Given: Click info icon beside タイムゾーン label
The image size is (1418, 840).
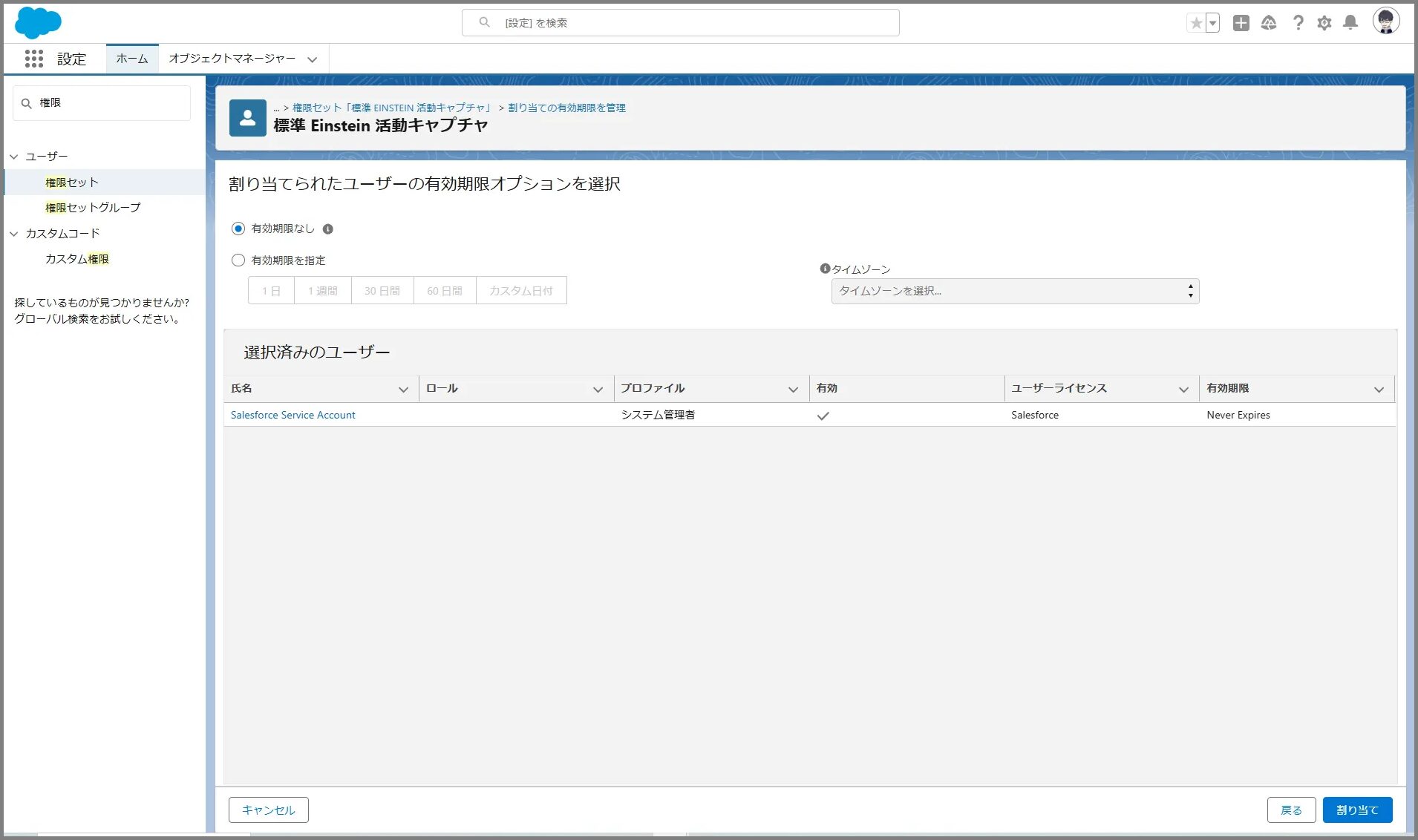Looking at the screenshot, I should (x=824, y=269).
